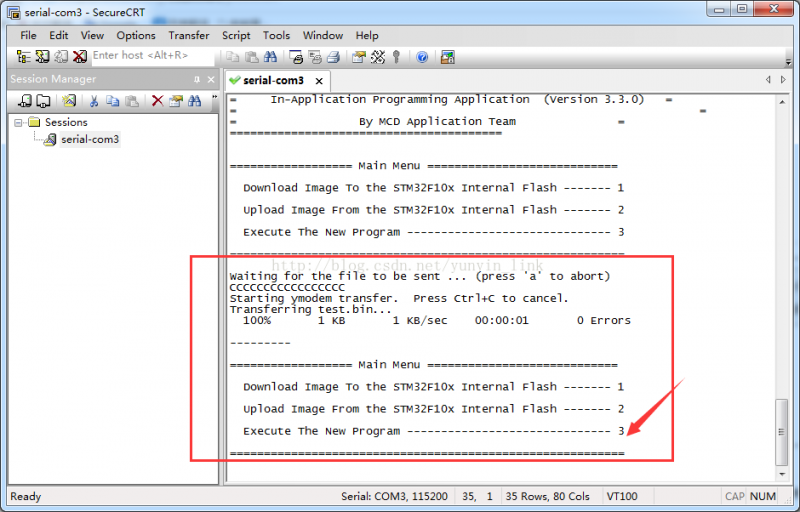Open Find using main toolbar binoculars

pyautogui.click(x=270, y=57)
